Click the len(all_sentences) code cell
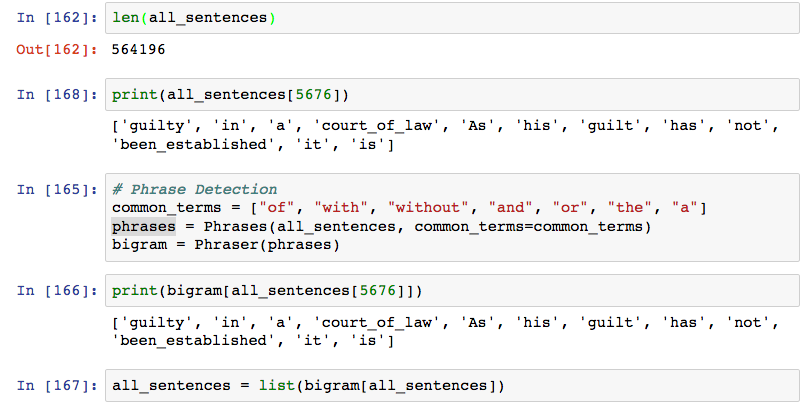 [x=452, y=18]
